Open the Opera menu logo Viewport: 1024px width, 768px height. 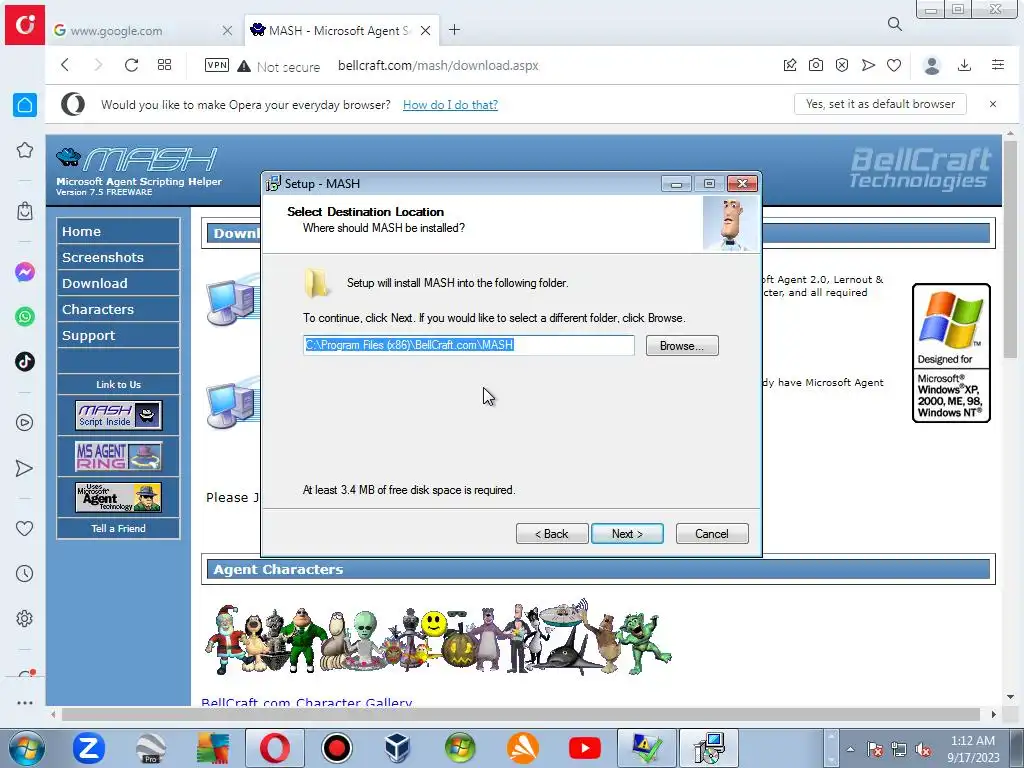tap(25, 25)
